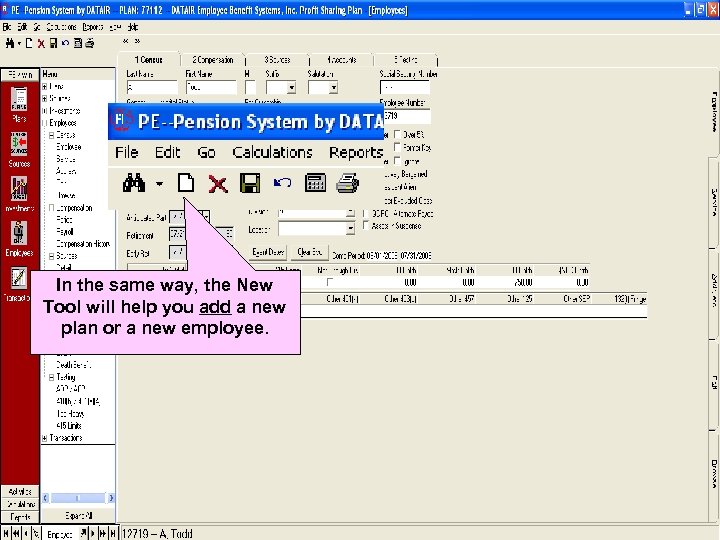Click the small Calculator icon in top toolbar
Viewport: 720px width, 540px height.
coord(78,43)
